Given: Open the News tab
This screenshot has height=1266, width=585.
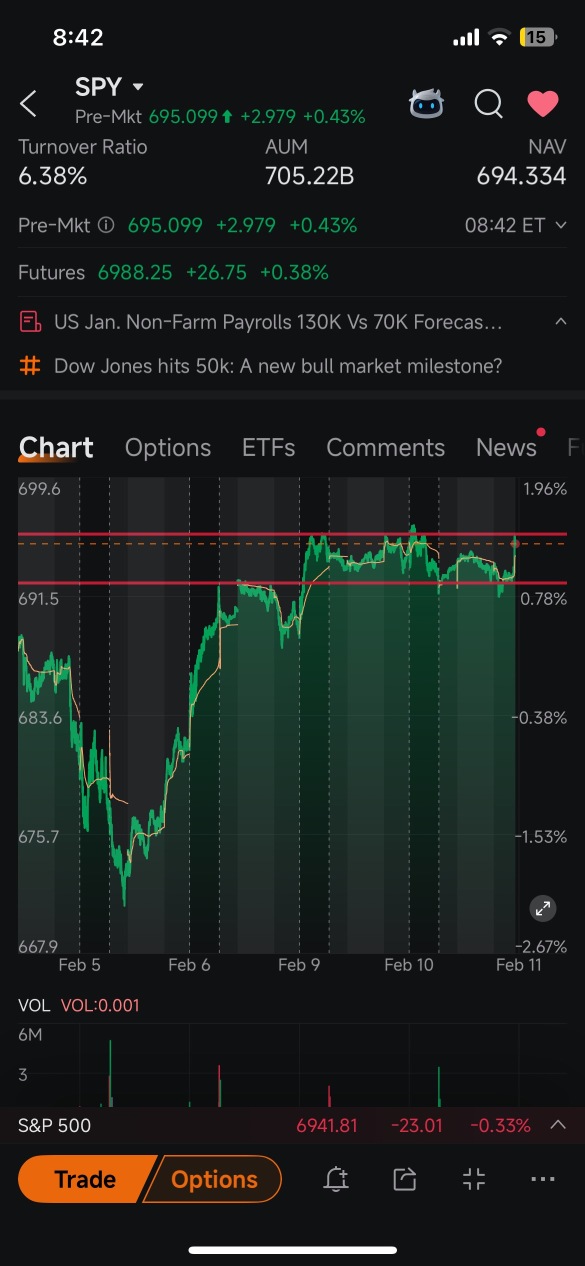Looking at the screenshot, I should tap(506, 447).
